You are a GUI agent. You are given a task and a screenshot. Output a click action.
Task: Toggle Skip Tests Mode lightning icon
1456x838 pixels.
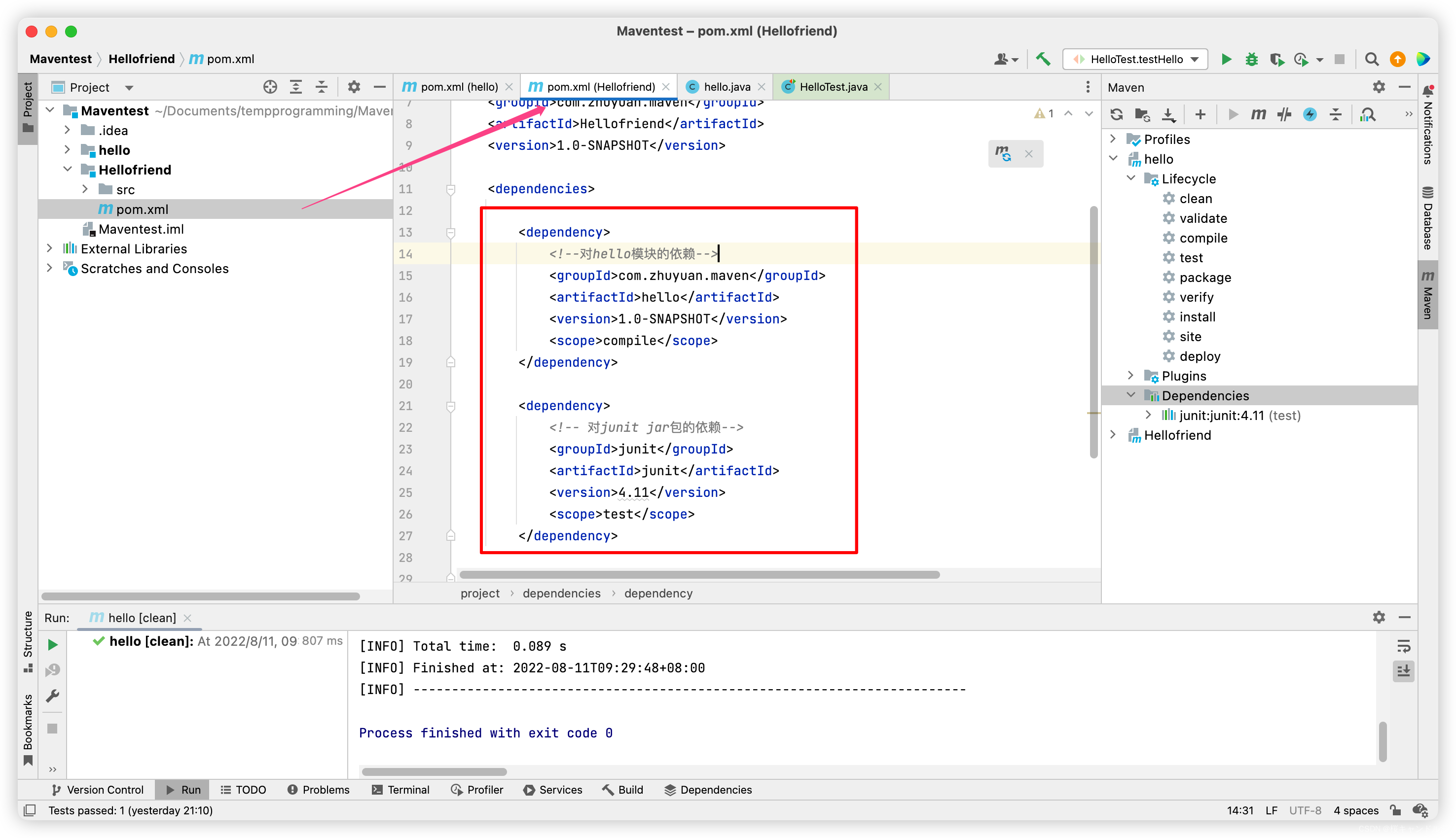point(1310,114)
